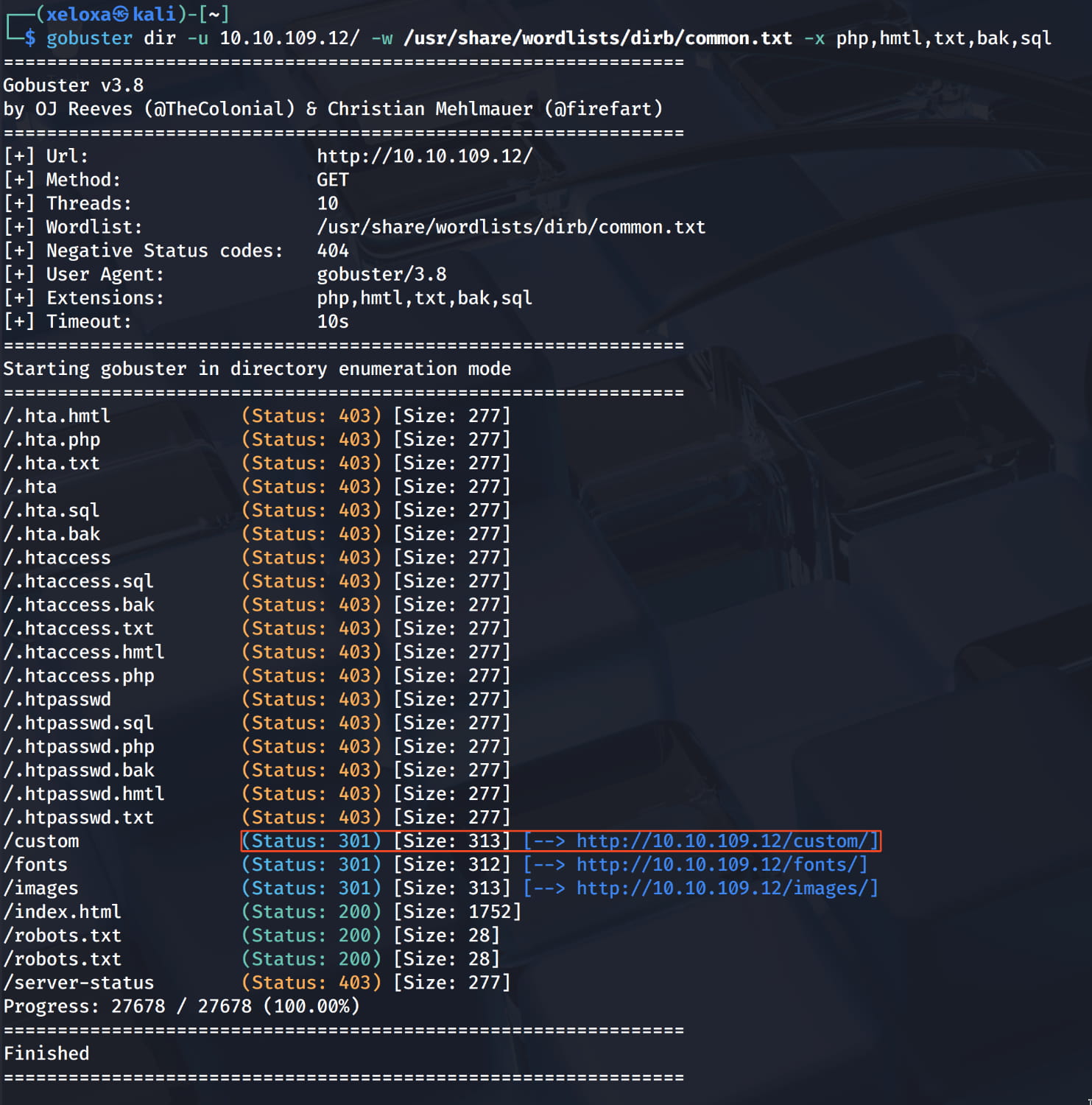Click the Finished message text
The height and width of the screenshot is (1105, 1092).
click(46, 1053)
